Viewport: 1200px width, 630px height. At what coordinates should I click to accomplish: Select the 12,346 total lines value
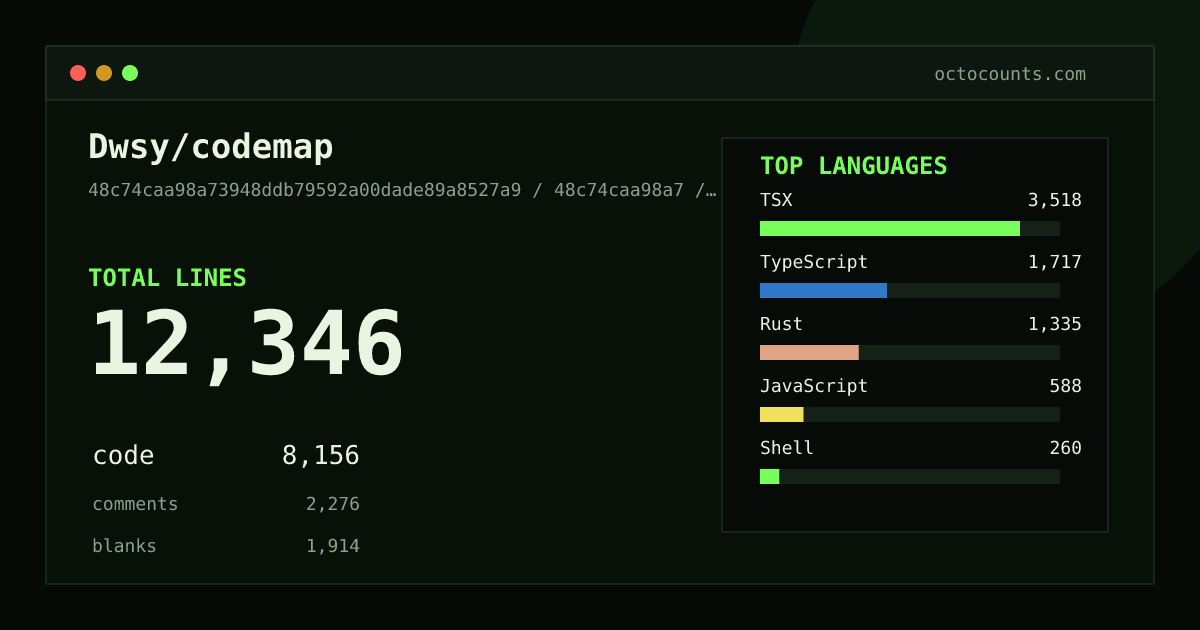point(247,345)
